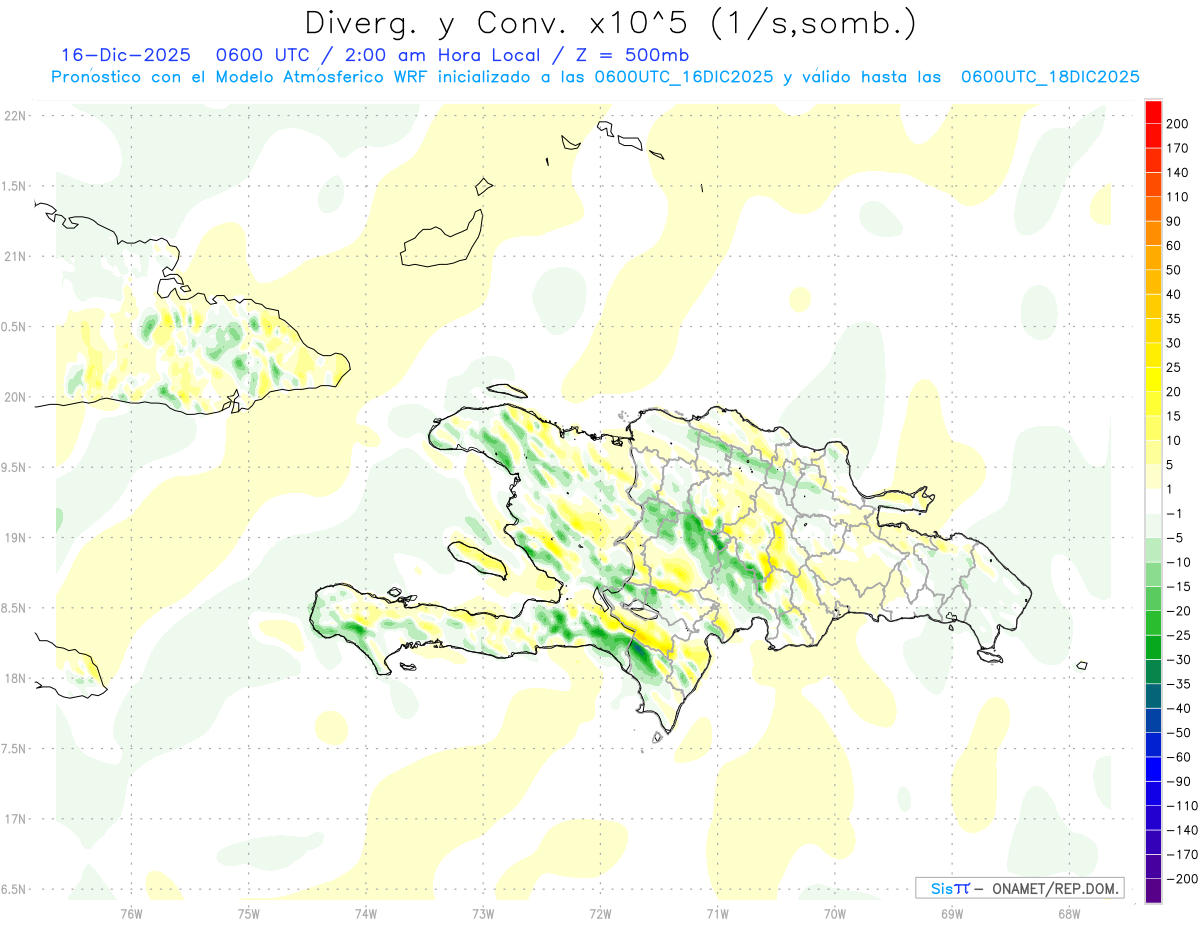The width and height of the screenshot is (1200, 927).
Task: Click the longitude label '68W'
Action: point(1068,914)
